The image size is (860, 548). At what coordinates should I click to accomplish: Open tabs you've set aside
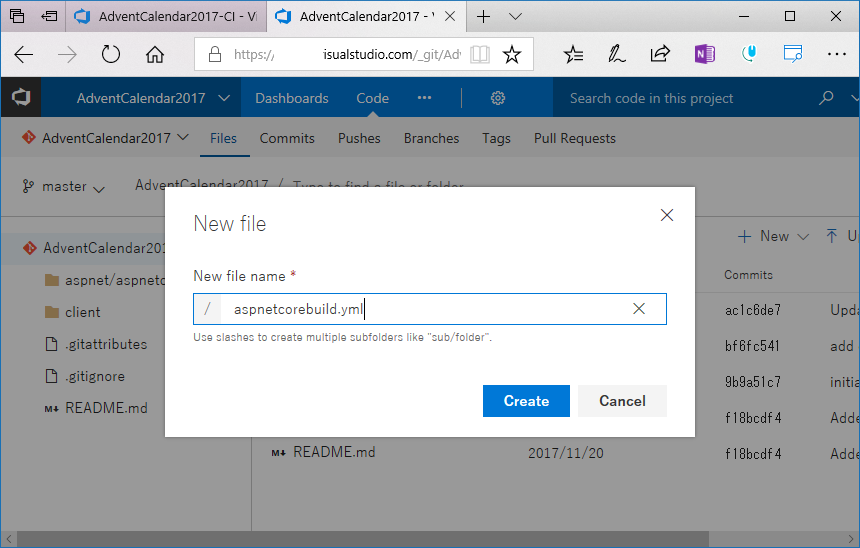pos(17,16)
